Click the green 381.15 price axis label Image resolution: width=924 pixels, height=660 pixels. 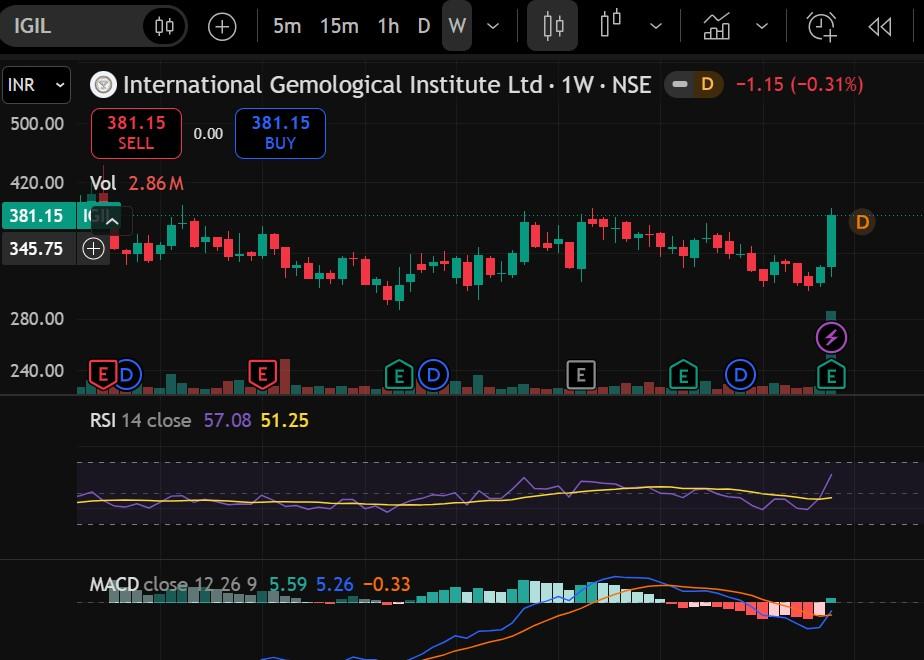click(x=37, y=216)
